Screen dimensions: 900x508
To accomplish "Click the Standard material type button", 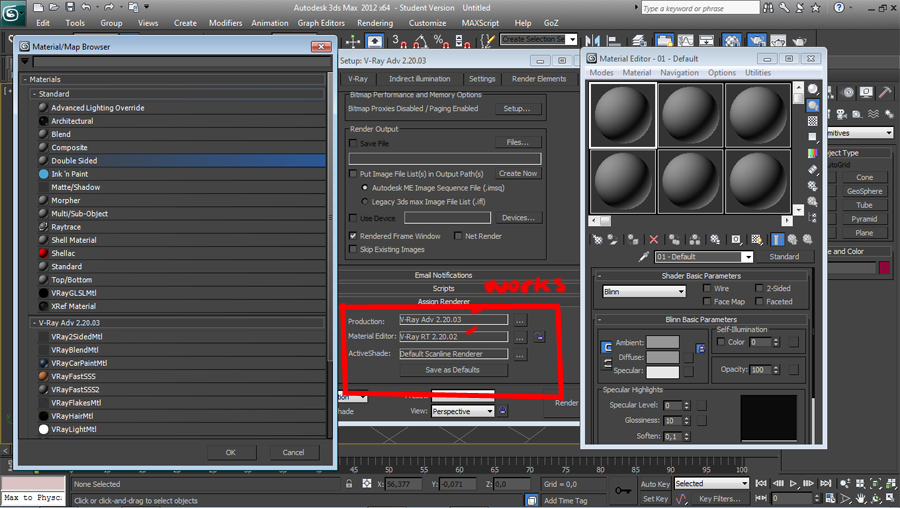I will click(784, 257).
